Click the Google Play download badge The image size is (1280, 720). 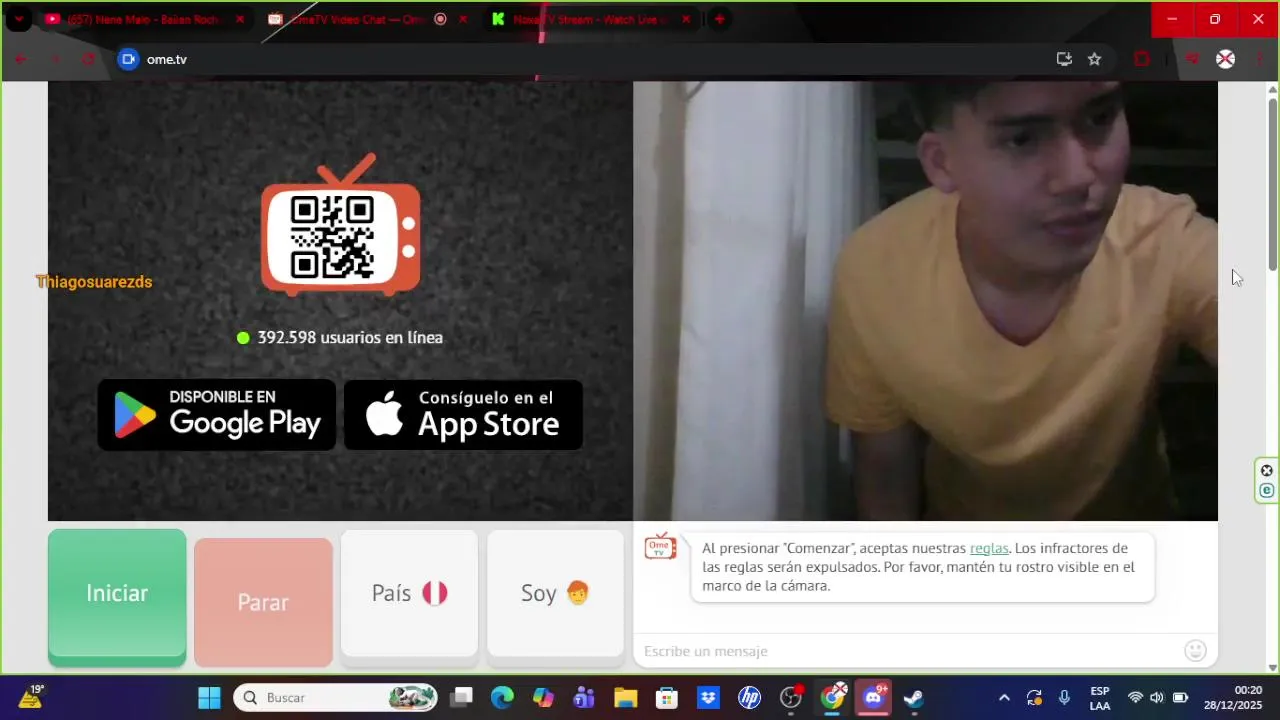click(217, 414)
